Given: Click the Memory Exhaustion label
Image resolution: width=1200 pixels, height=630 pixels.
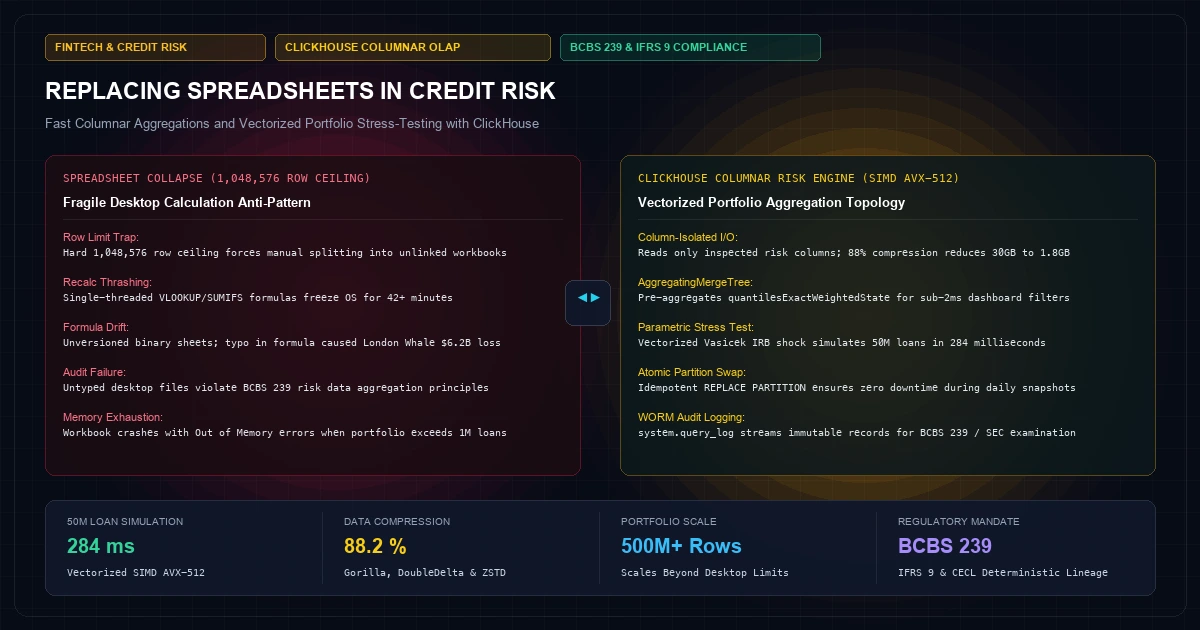Looking at the screenshot, I should (x=113, y=417).
